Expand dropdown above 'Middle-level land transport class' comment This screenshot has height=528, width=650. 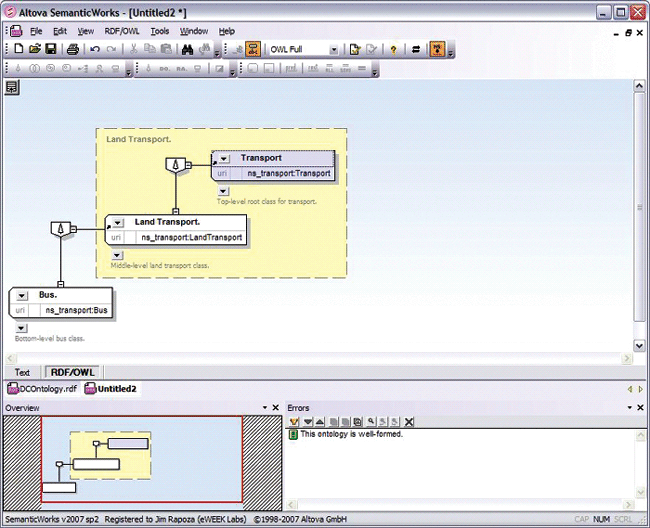click(117, 255)
